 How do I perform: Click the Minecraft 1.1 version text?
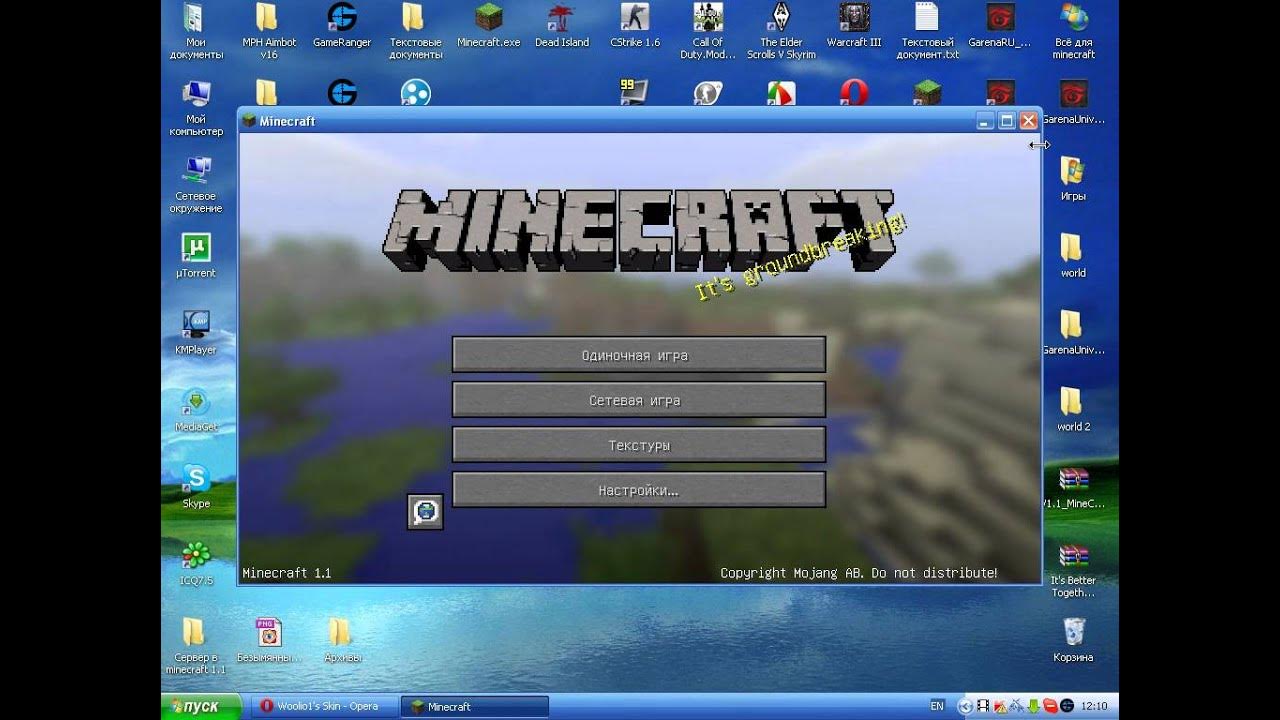pyautogui.click(x=287, y=573)
